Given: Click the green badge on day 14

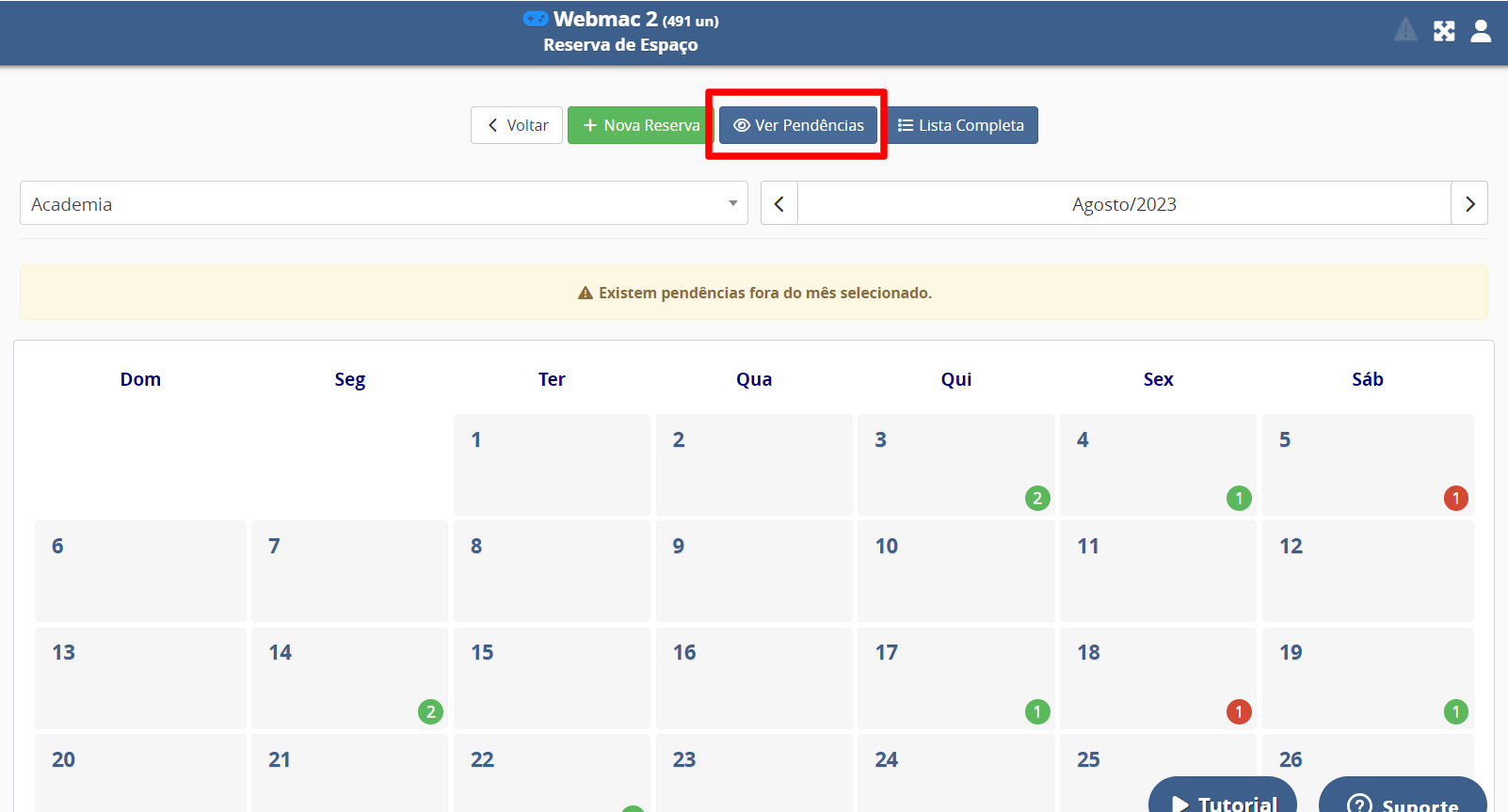Looking at the screenshot, I should tap(430, 711).
